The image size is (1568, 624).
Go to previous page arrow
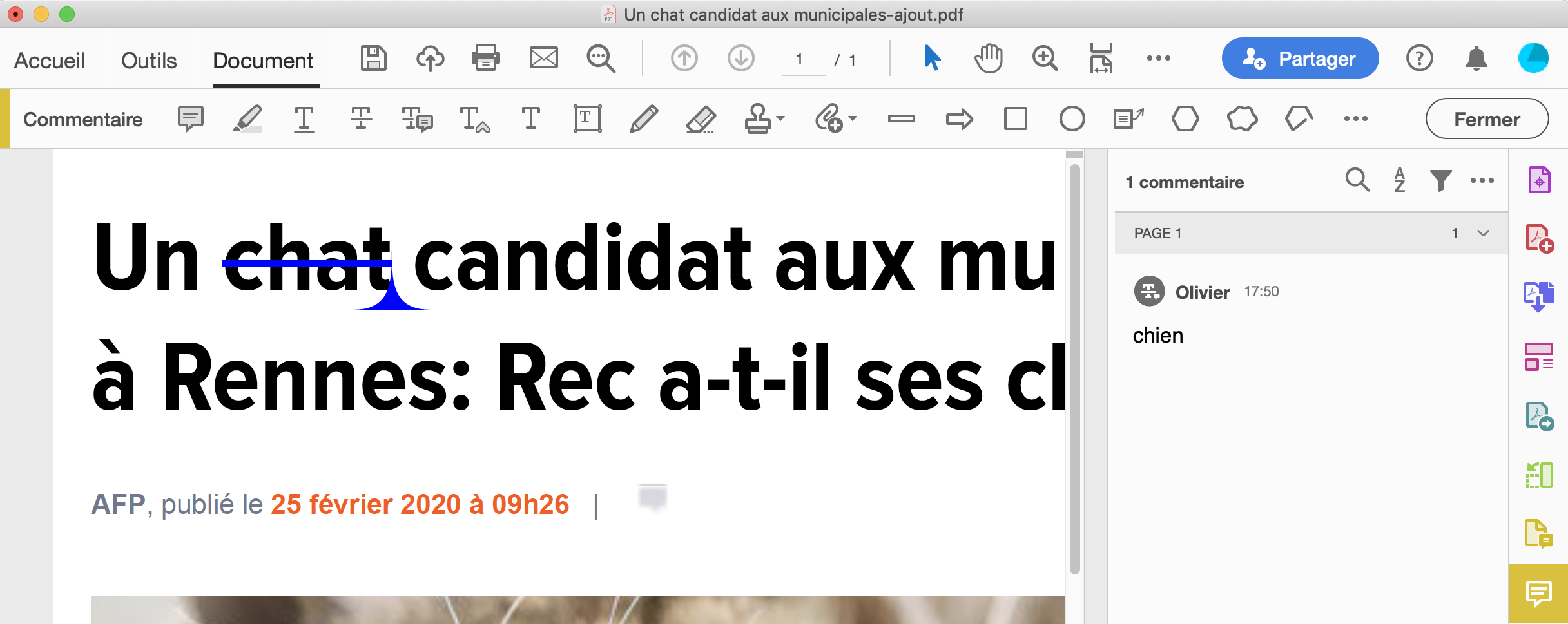coord(684,59)
